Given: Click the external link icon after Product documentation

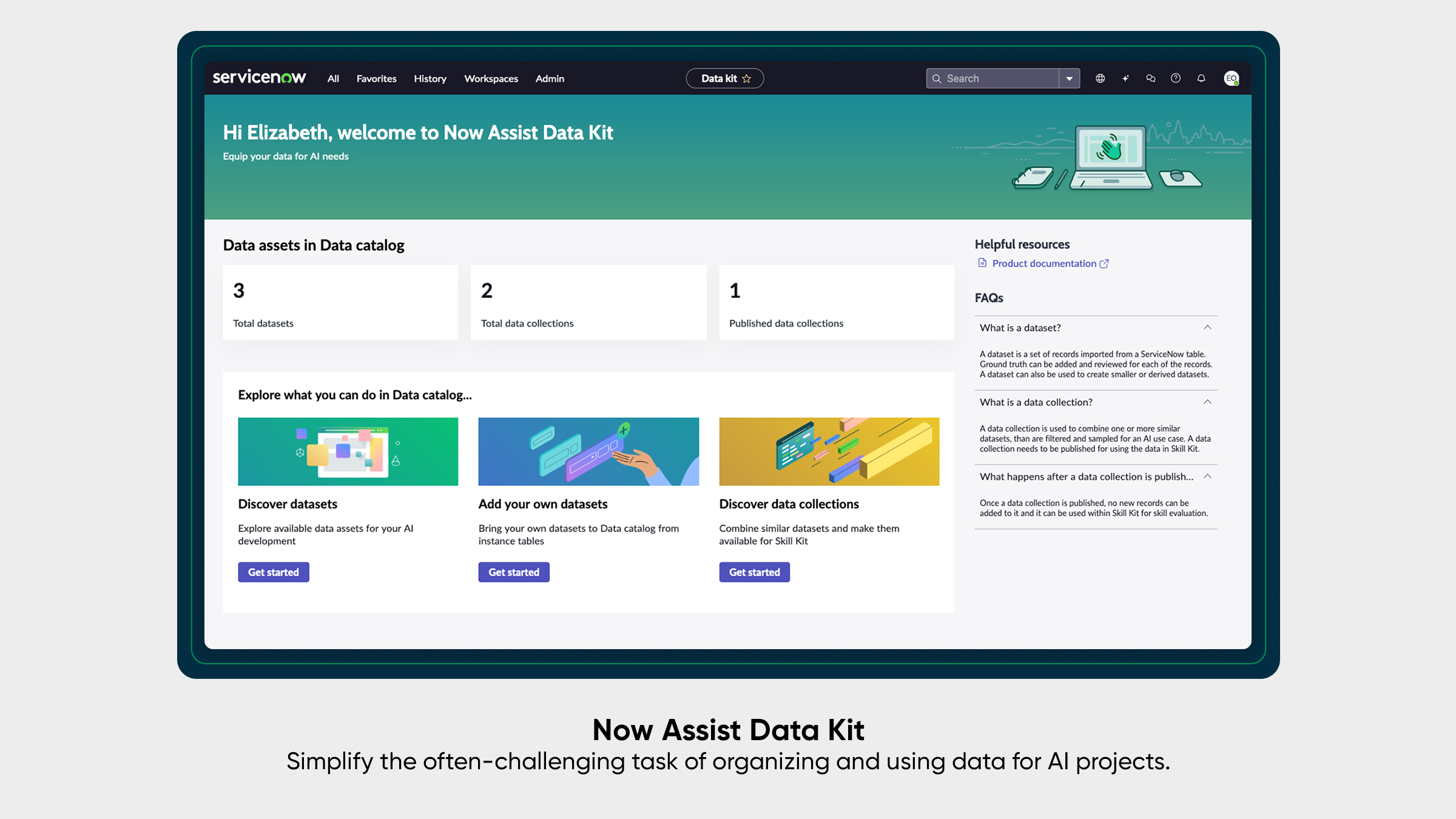Looking at the screenshot, I should point(1104,263).
